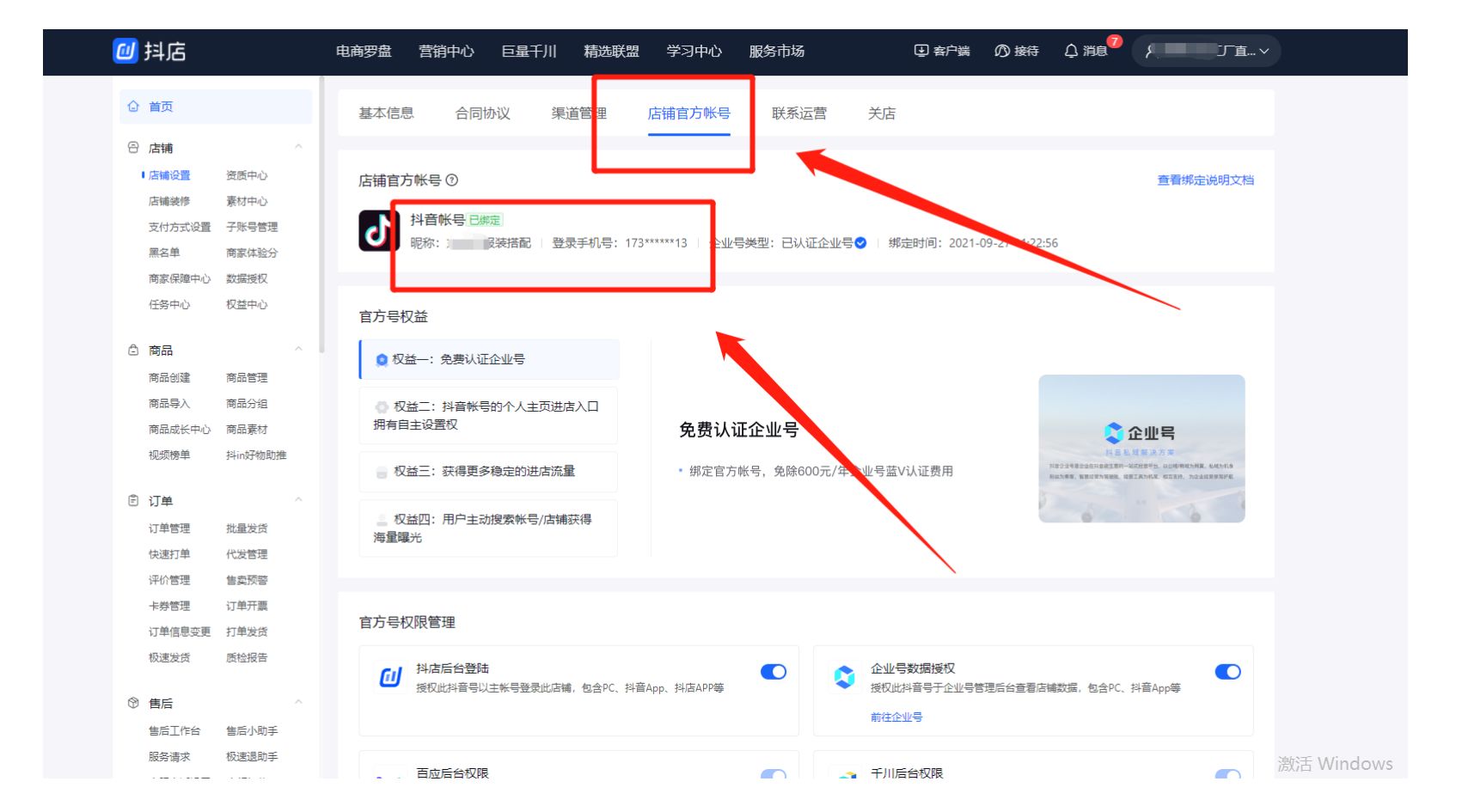Click the 企业号 promo thumbnail image
The height and width of the screenshot is (812, 1462).
(1141, 449)
